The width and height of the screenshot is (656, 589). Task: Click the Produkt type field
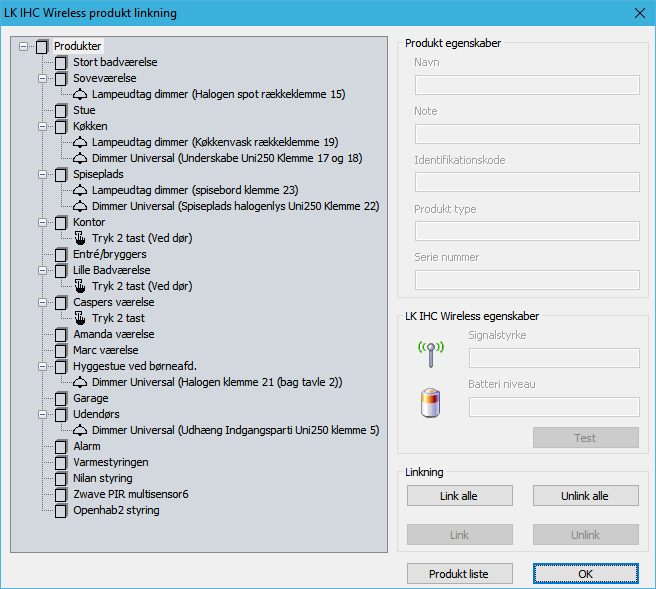pos(527,231)
